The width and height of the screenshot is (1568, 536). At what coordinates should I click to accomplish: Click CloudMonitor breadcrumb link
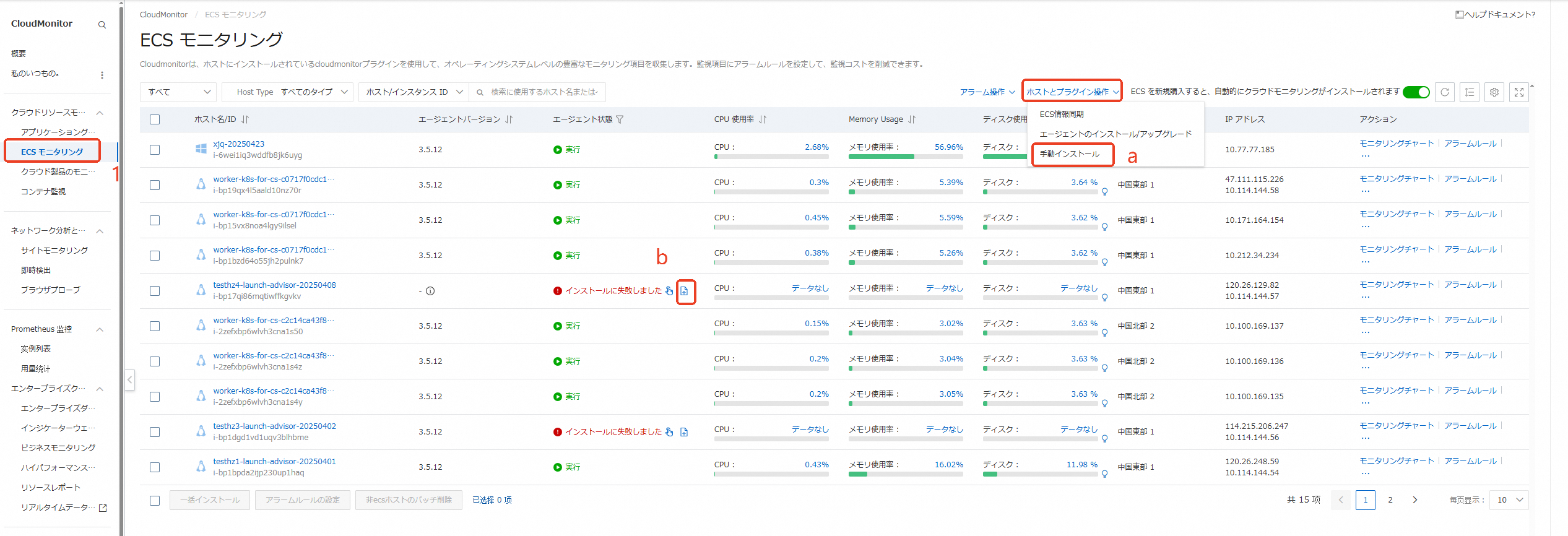point(163,15)
